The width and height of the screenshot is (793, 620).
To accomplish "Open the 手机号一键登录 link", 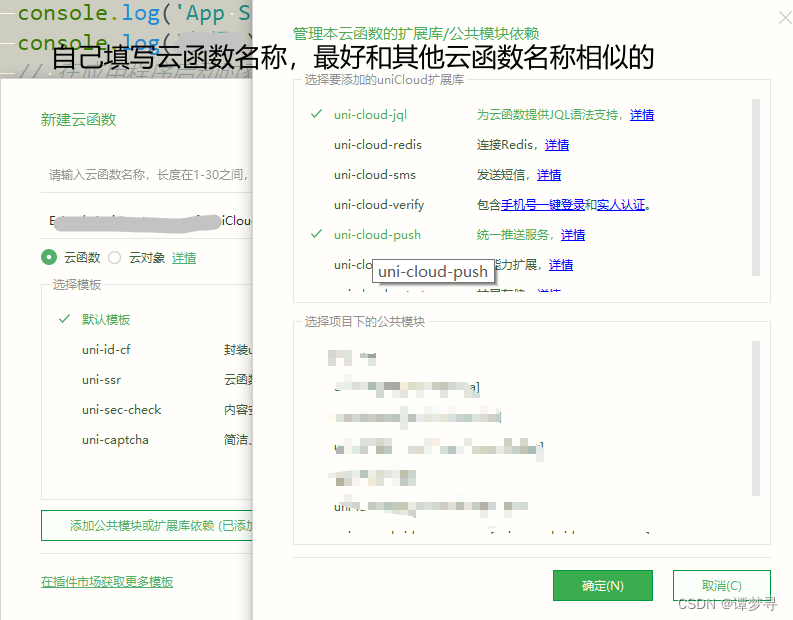I will (x=543, y=205).
